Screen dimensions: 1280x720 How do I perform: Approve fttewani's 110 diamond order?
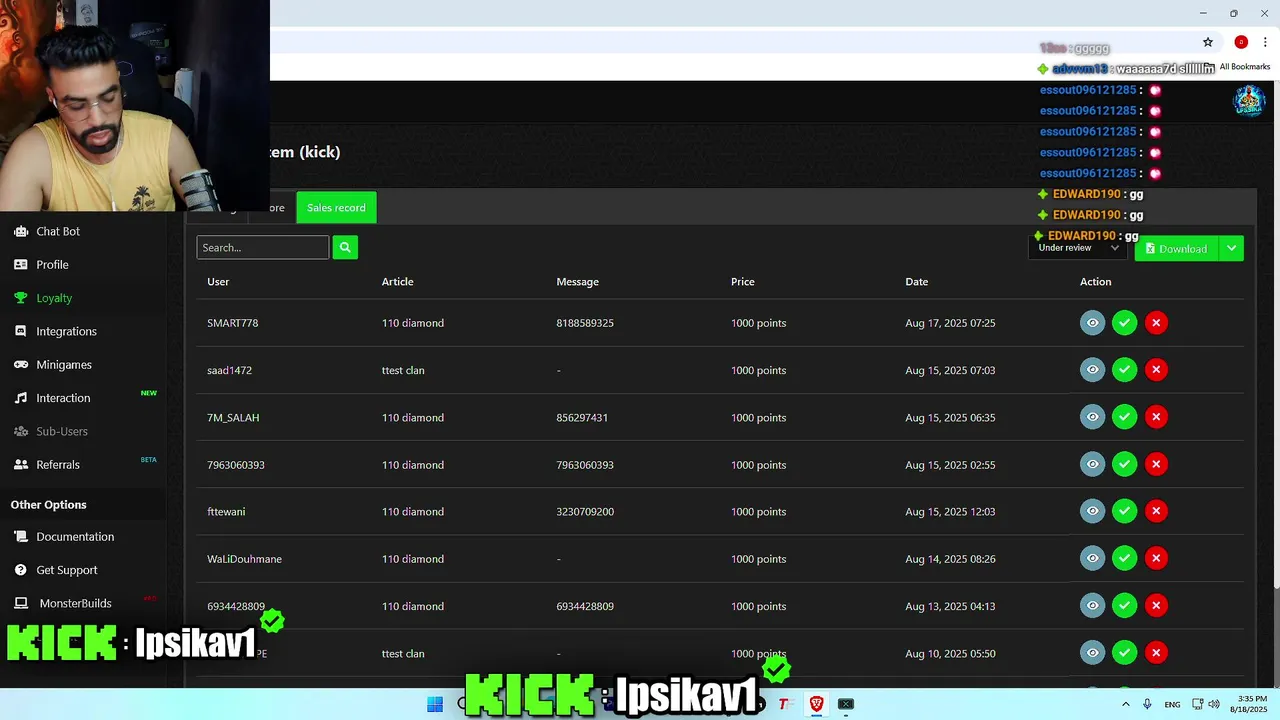point(1124,511)
